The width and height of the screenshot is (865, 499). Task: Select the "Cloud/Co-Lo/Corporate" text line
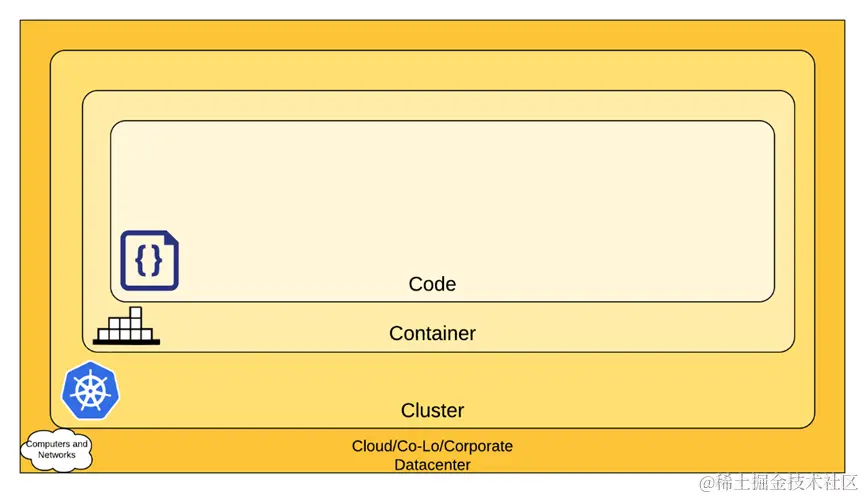click(x=432, y=446)
